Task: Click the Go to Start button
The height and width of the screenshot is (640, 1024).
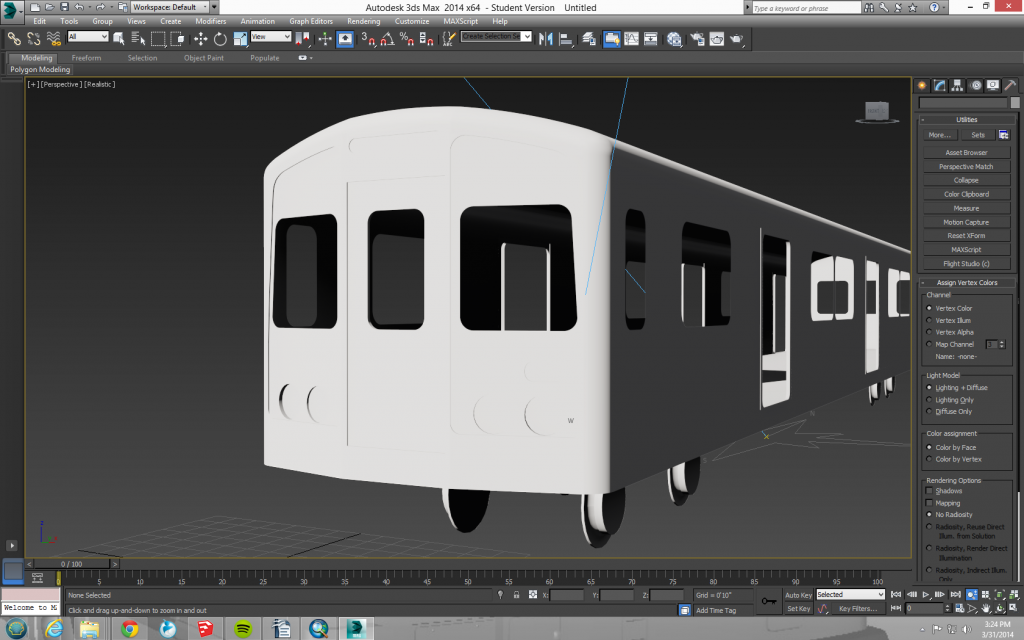Action: [x=896, y=595]
